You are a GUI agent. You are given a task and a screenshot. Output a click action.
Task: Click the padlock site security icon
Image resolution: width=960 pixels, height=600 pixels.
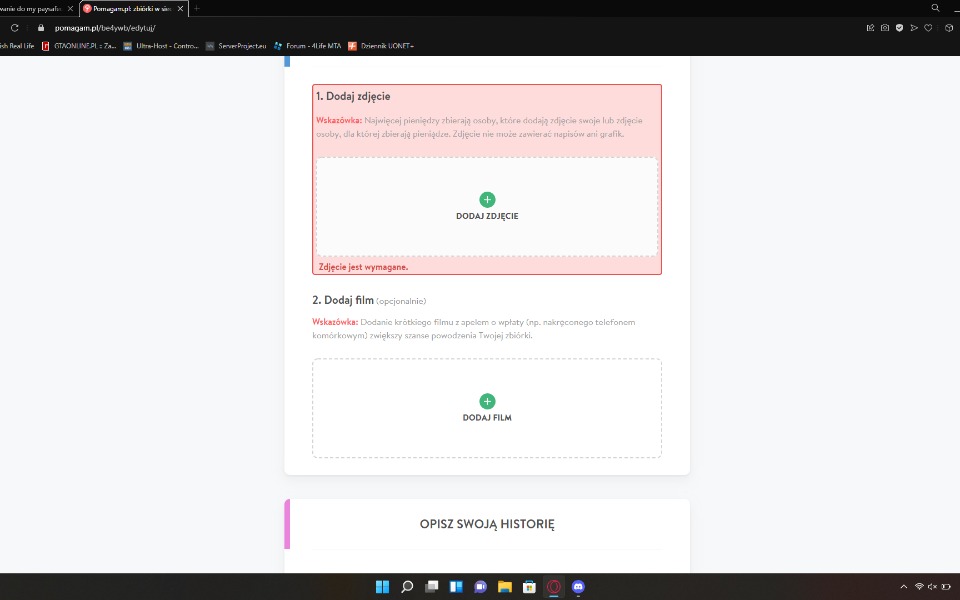[x=42, y=28]
